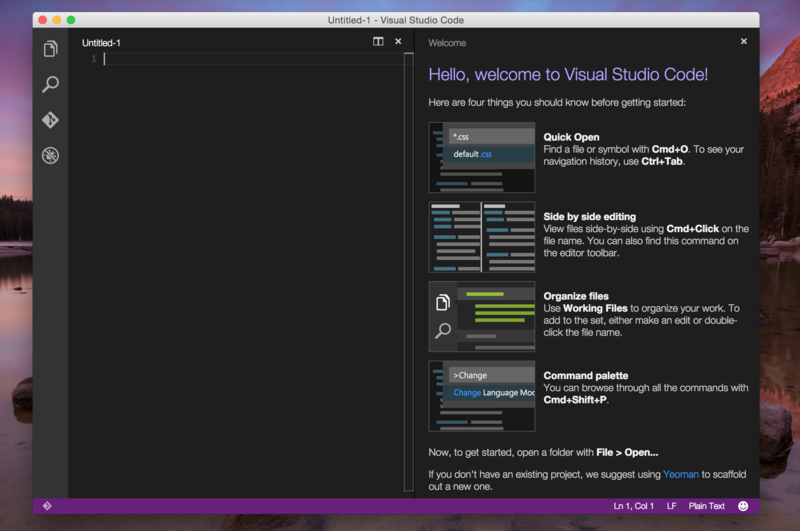Send feedback via the smiley icon
Screen dimensions: 800x531
743,505
